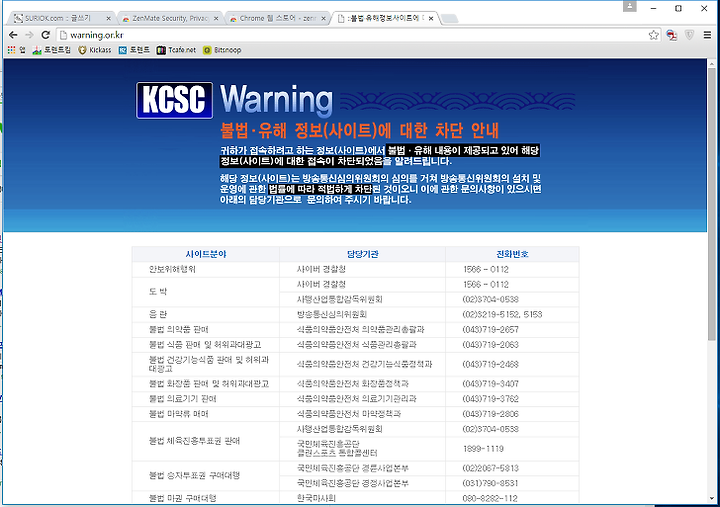The image size is (720, 507).
Task: Open the 토렌트 bookmark
Action: 134,50
